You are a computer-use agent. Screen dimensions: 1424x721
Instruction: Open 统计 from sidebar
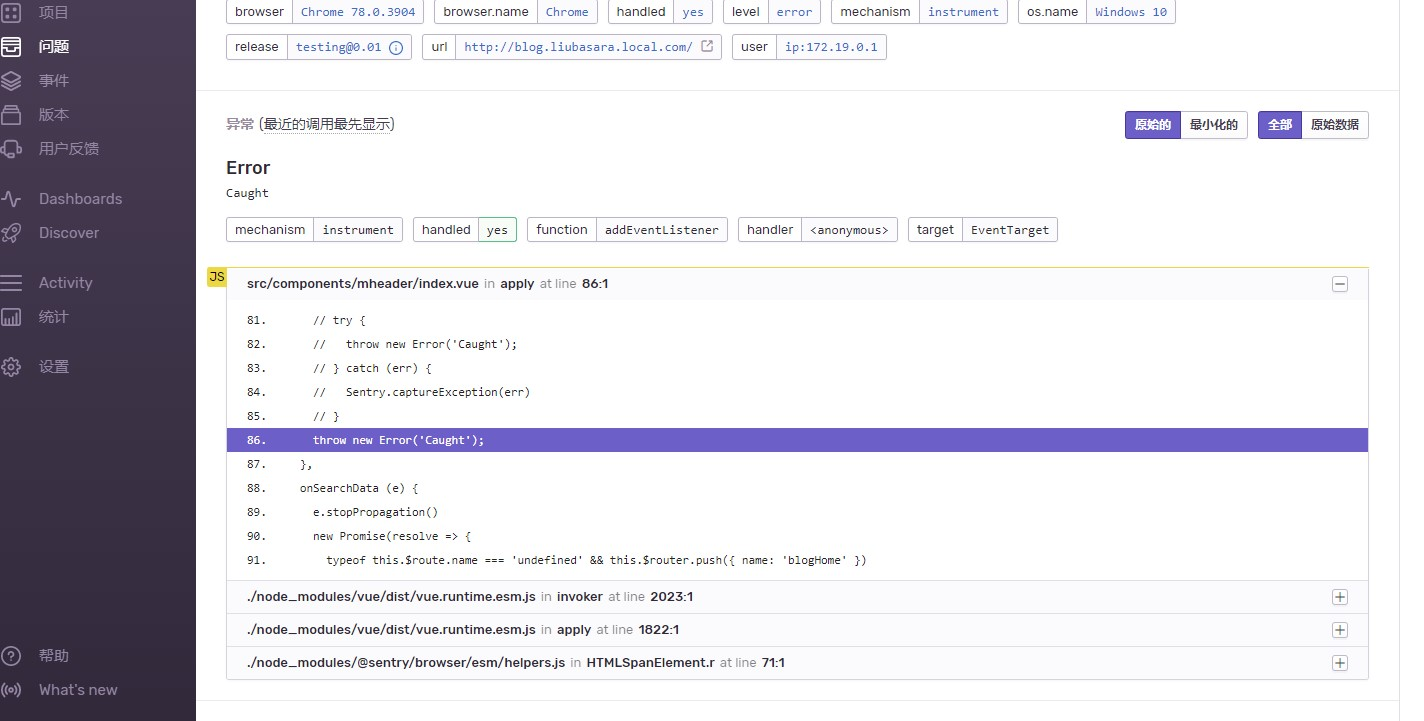tap(54, 316)
